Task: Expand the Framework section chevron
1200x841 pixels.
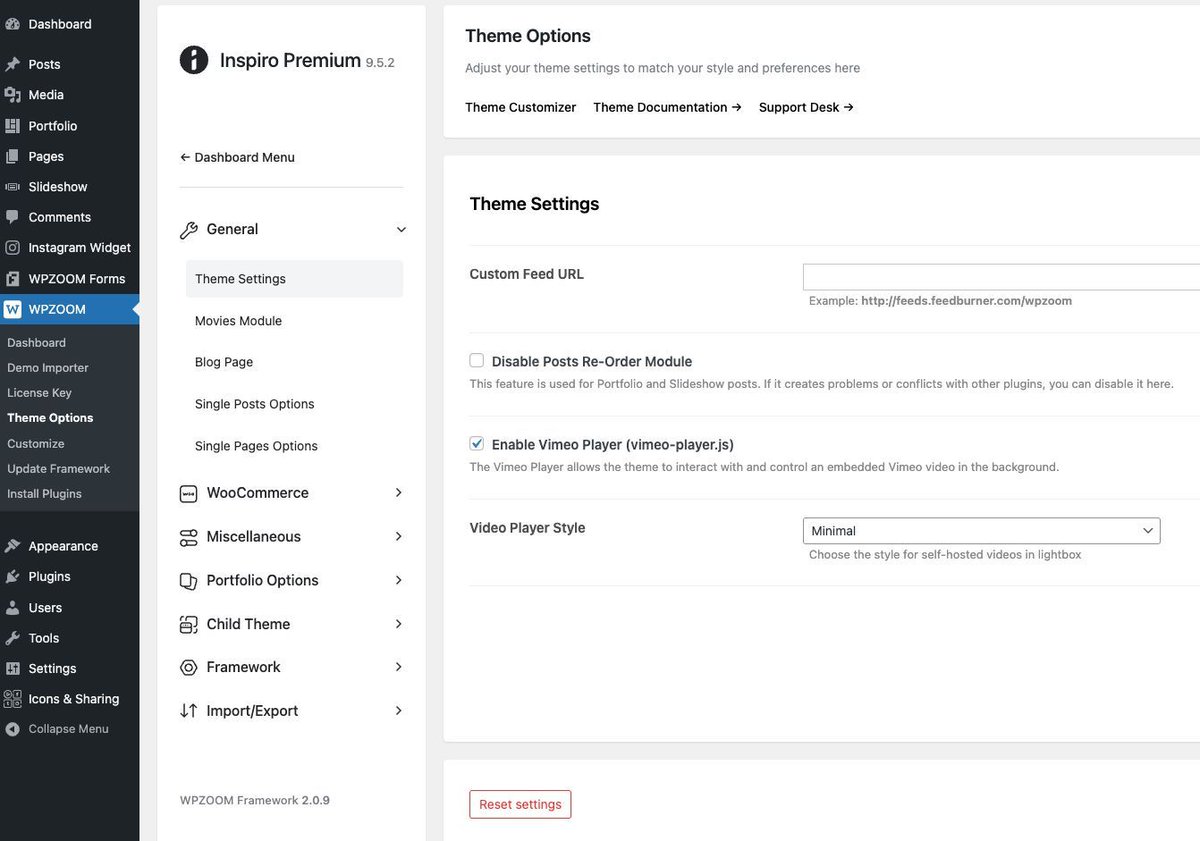Action: pos(398,667)
